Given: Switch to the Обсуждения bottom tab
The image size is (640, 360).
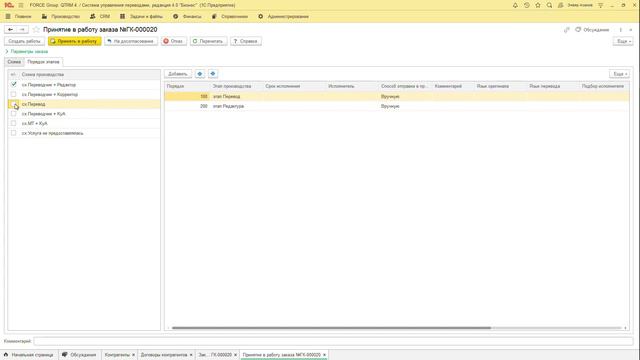Looking at the screenshot, I should tap(79, 355).
